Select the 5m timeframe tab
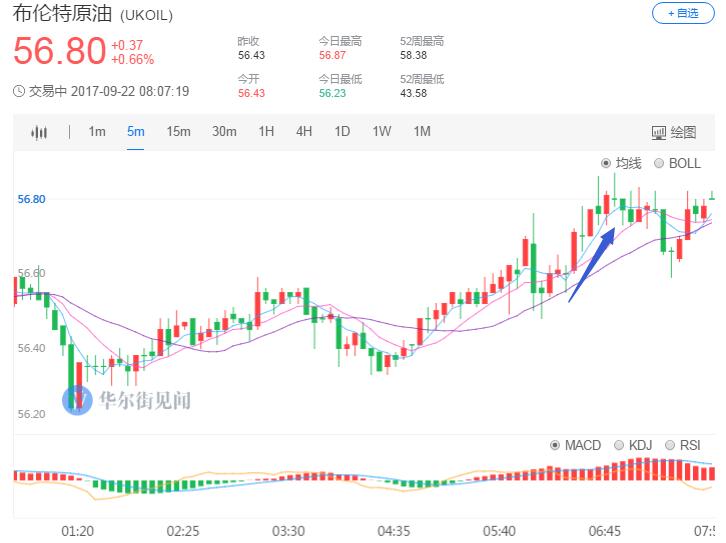This screenshot has height=543, width=726. pyautogui.click(x=136, y=131)
